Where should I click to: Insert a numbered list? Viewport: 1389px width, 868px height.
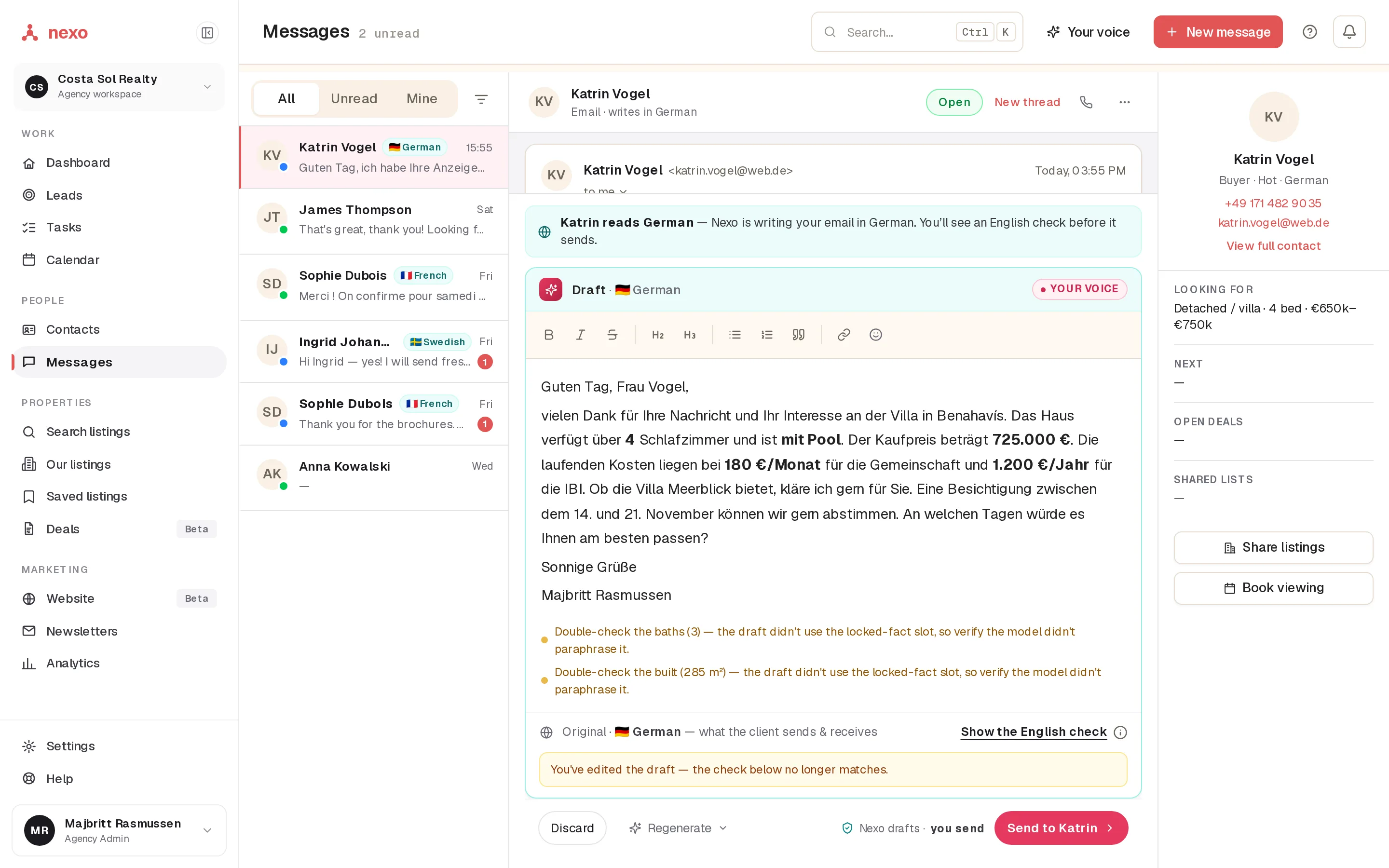tap(767, 335)
